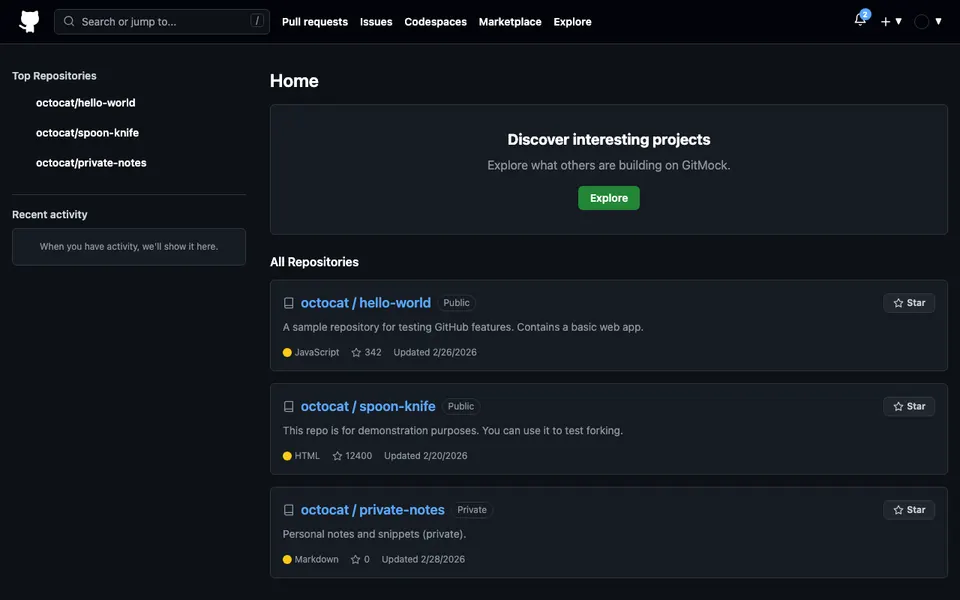Open octocat/hello-world in Top Repositories sidebar
Screen dimensions: 960x600
click(x=86, y=103)
